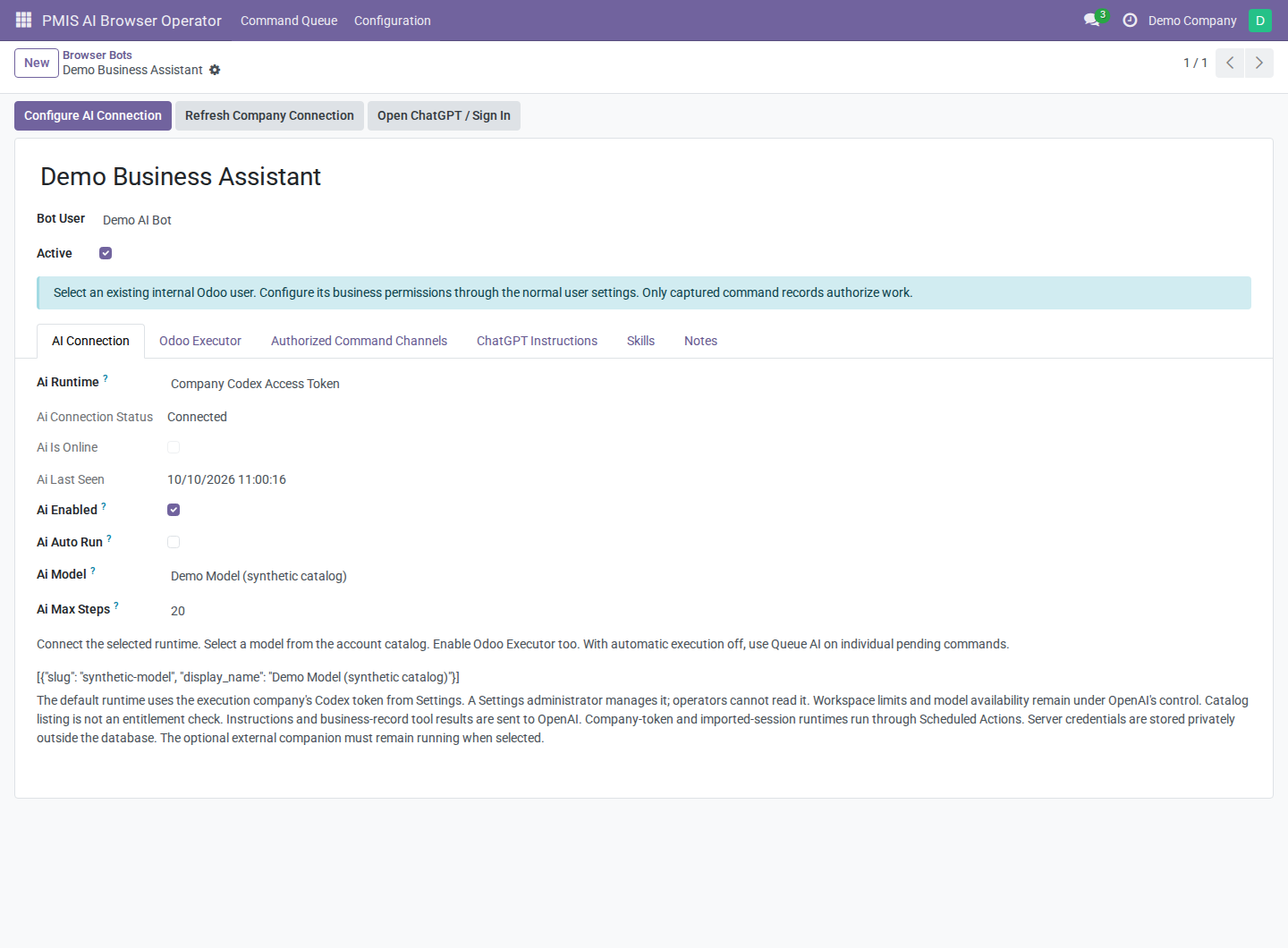Show the Ai Auto Run help icon
This screenshot has height=948, width=1288.
[109, 538]
